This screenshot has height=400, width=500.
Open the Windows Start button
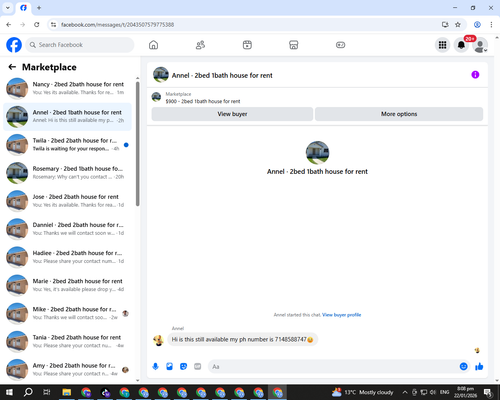pos(9,392)
